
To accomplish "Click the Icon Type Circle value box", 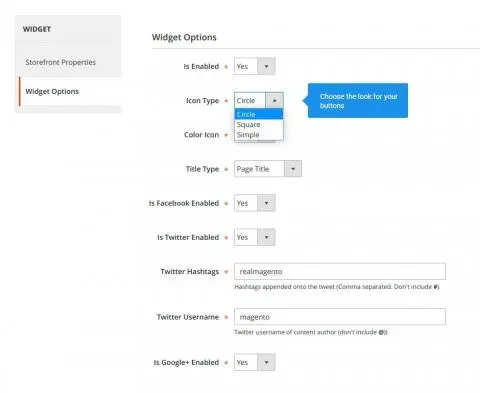I will tap(250, 100).
